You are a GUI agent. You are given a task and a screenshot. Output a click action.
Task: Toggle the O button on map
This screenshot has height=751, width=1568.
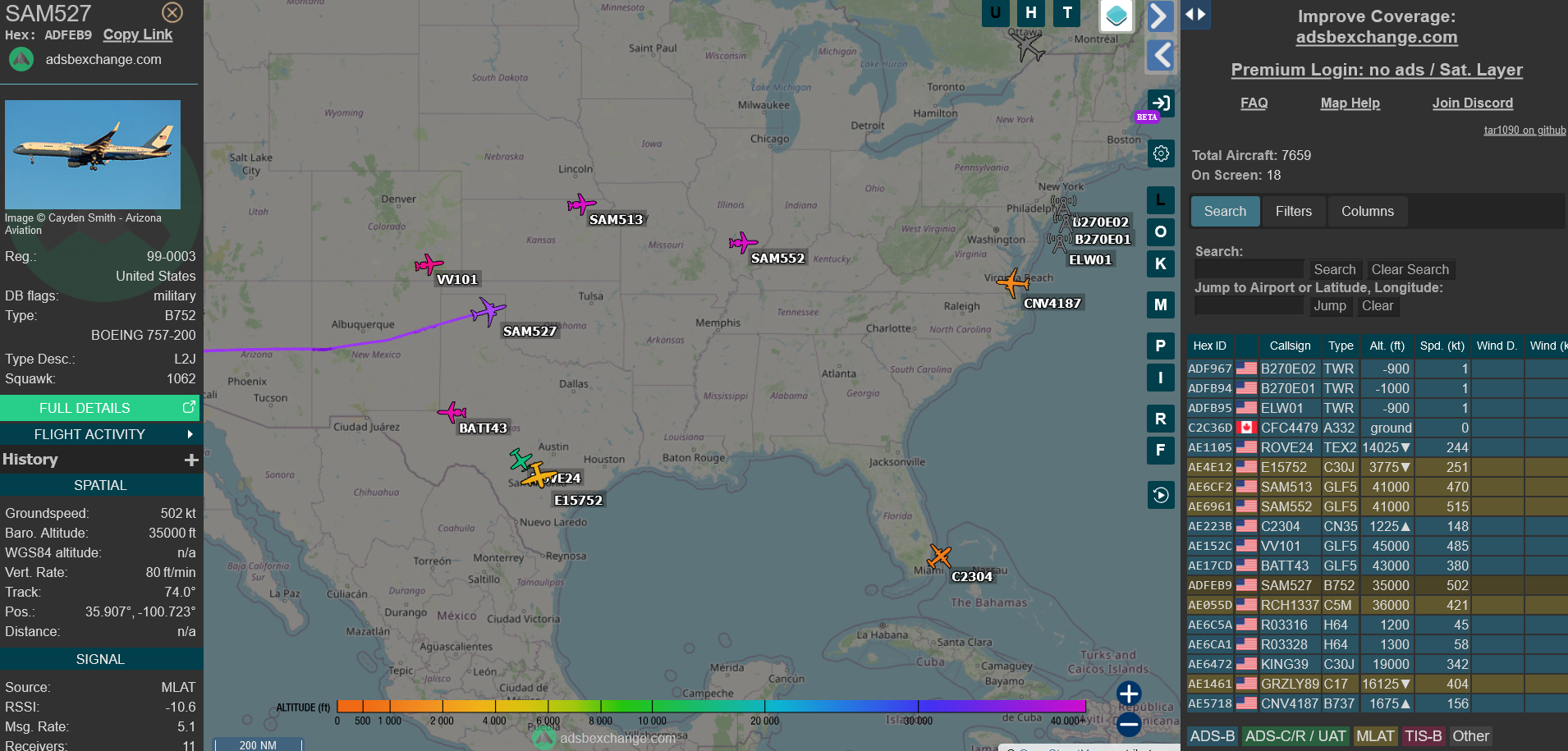(x=1161, y=231)
